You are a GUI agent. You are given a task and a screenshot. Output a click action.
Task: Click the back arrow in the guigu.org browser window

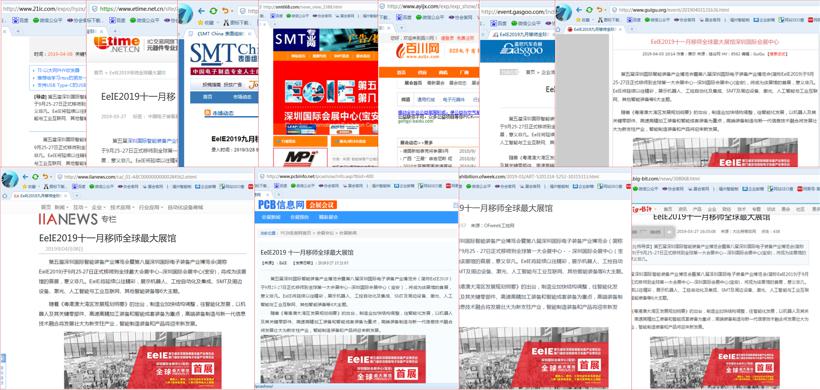(579, 10)
